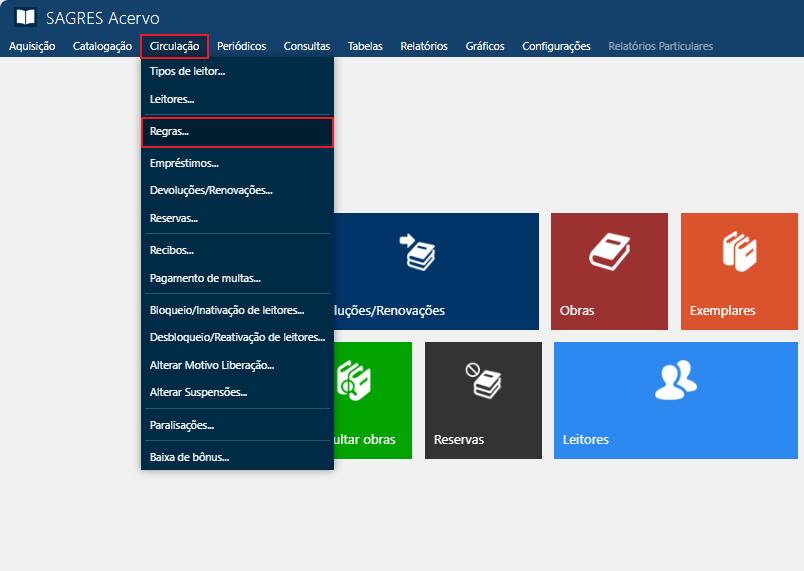The height and width of the screenshot is (571, 804).
Task: Expand the Relatórios menu
Action: [423, 46]
